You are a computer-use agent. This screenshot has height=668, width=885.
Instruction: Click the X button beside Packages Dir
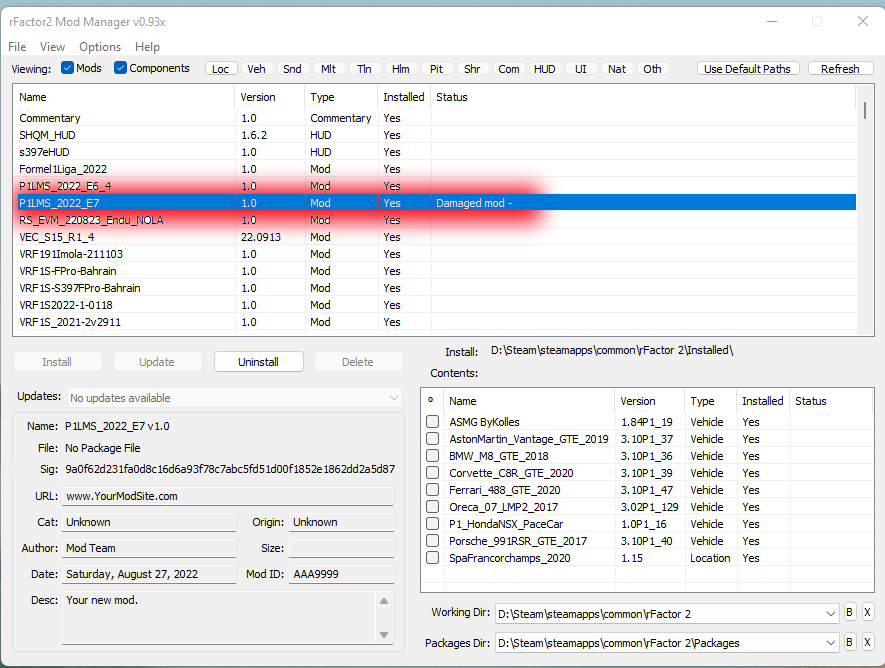pos(867,642)
